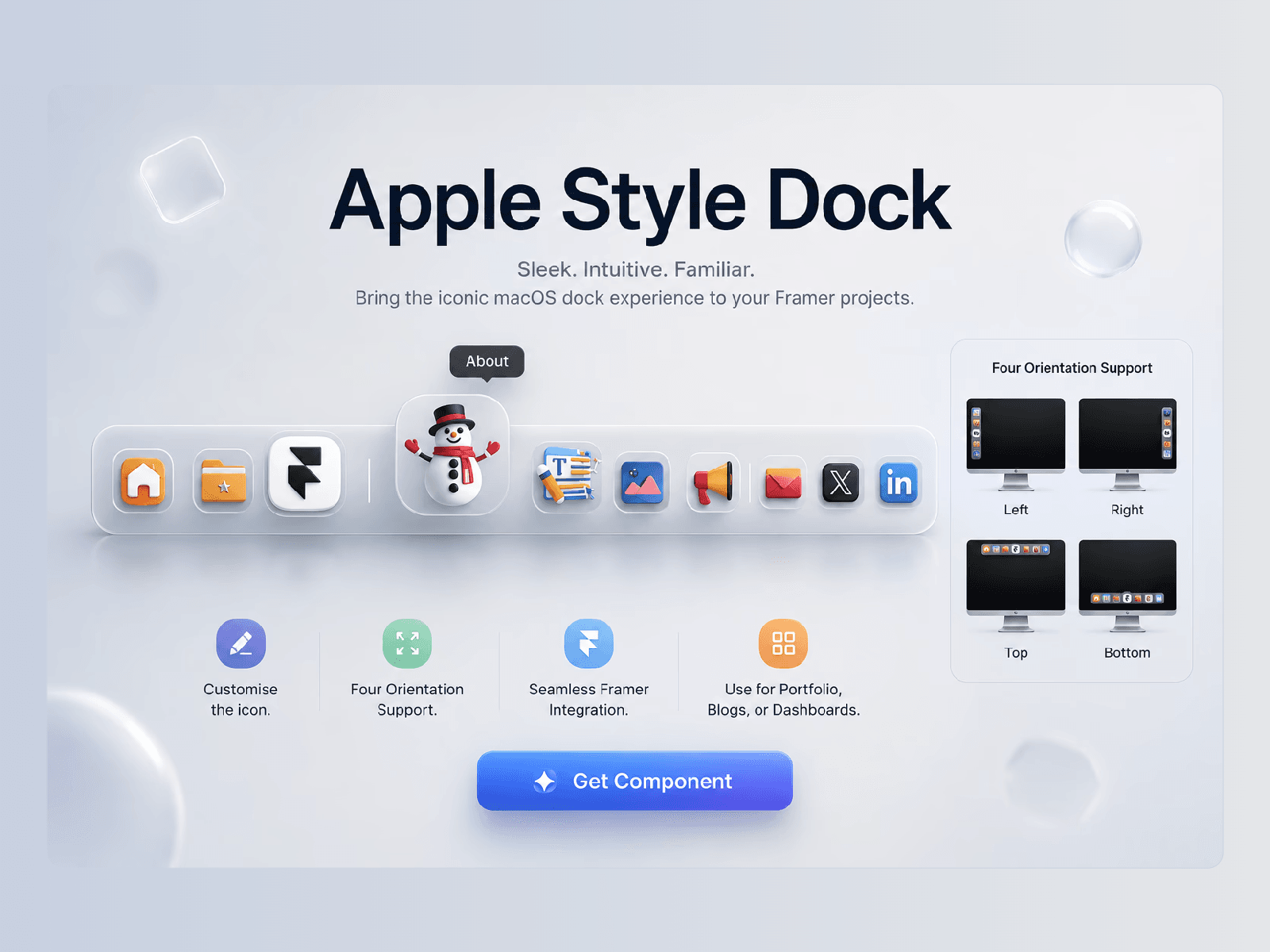Click the green Four Orientation arrows icon
Image resolution: width=1270 pixels, height=952 pixels.
point(407,643)
